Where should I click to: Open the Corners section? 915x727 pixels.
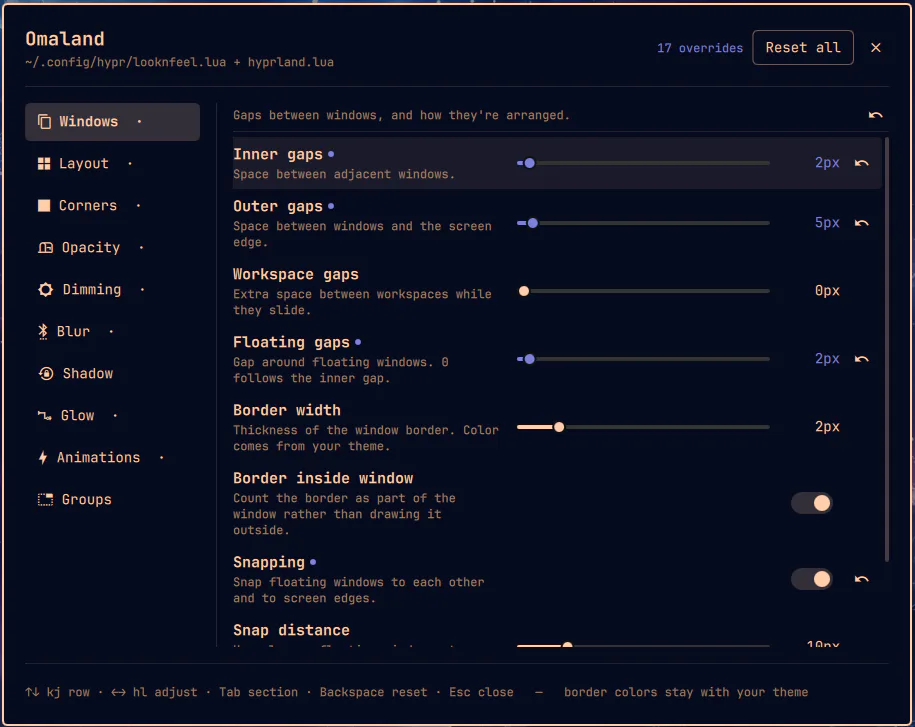[x=112, y=205]
